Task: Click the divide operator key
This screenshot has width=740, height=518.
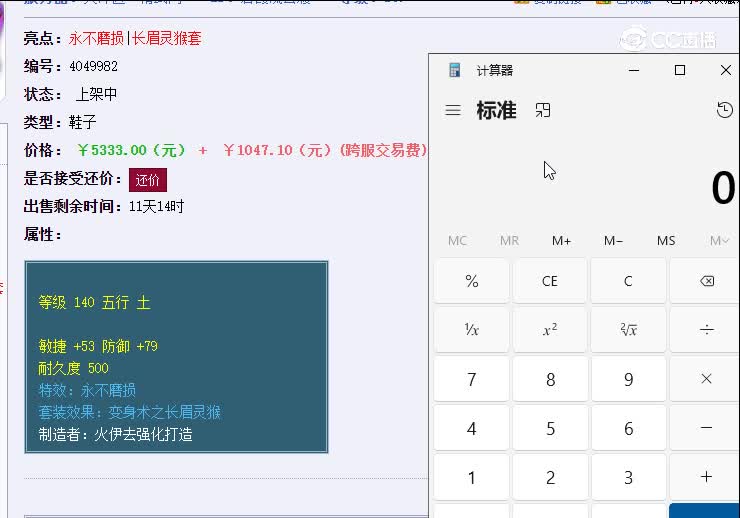Action: click(x=706, y=329)
